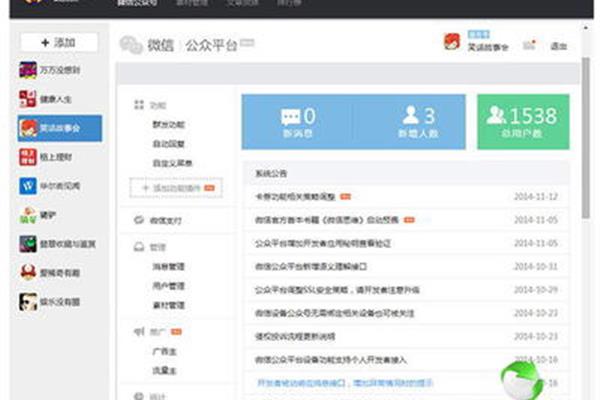Screen dimensions: 600x400
Task: Open 自定义菜单 menu item
Action: [172, 163]
